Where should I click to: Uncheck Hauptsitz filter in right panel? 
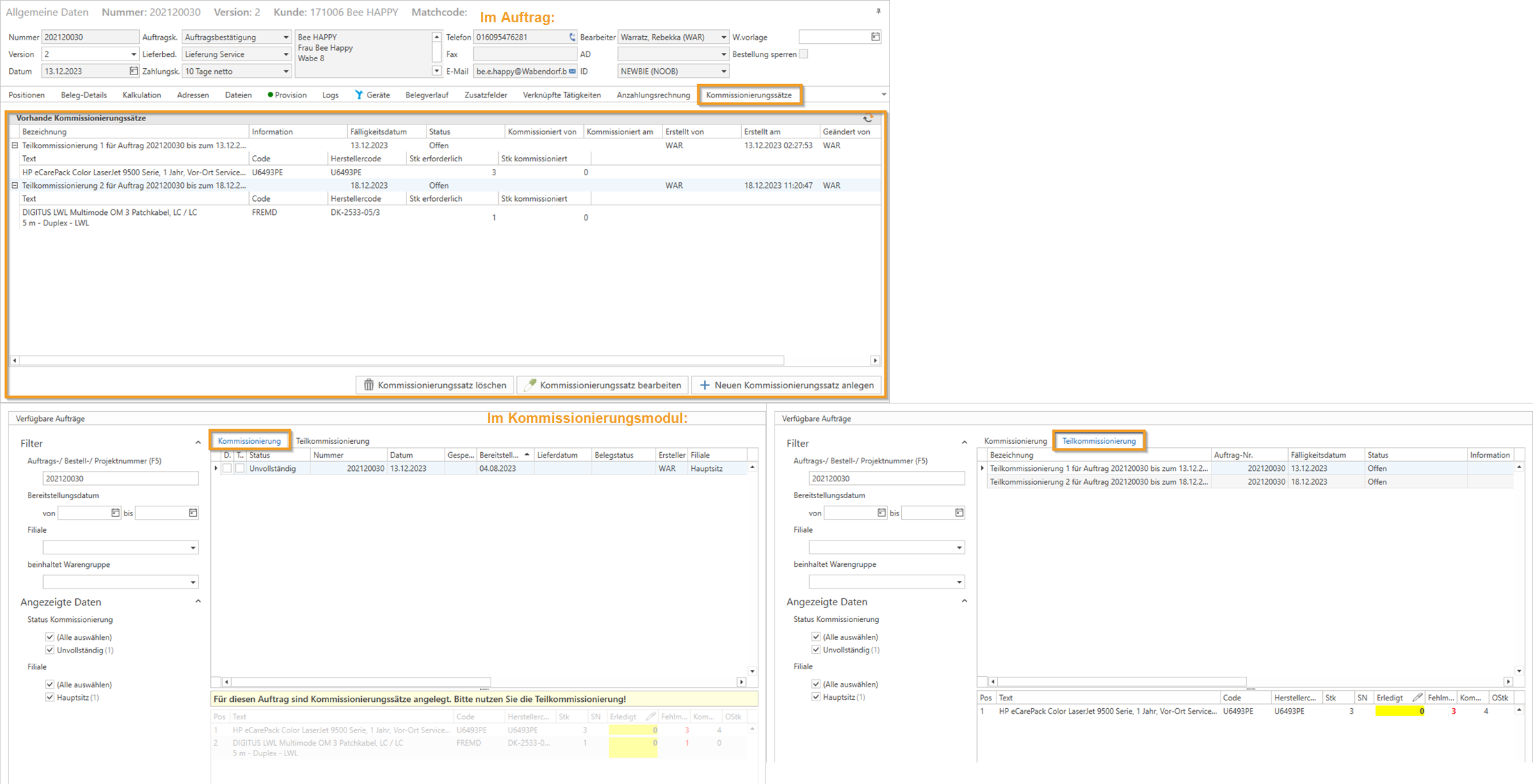tap(816, 696)
